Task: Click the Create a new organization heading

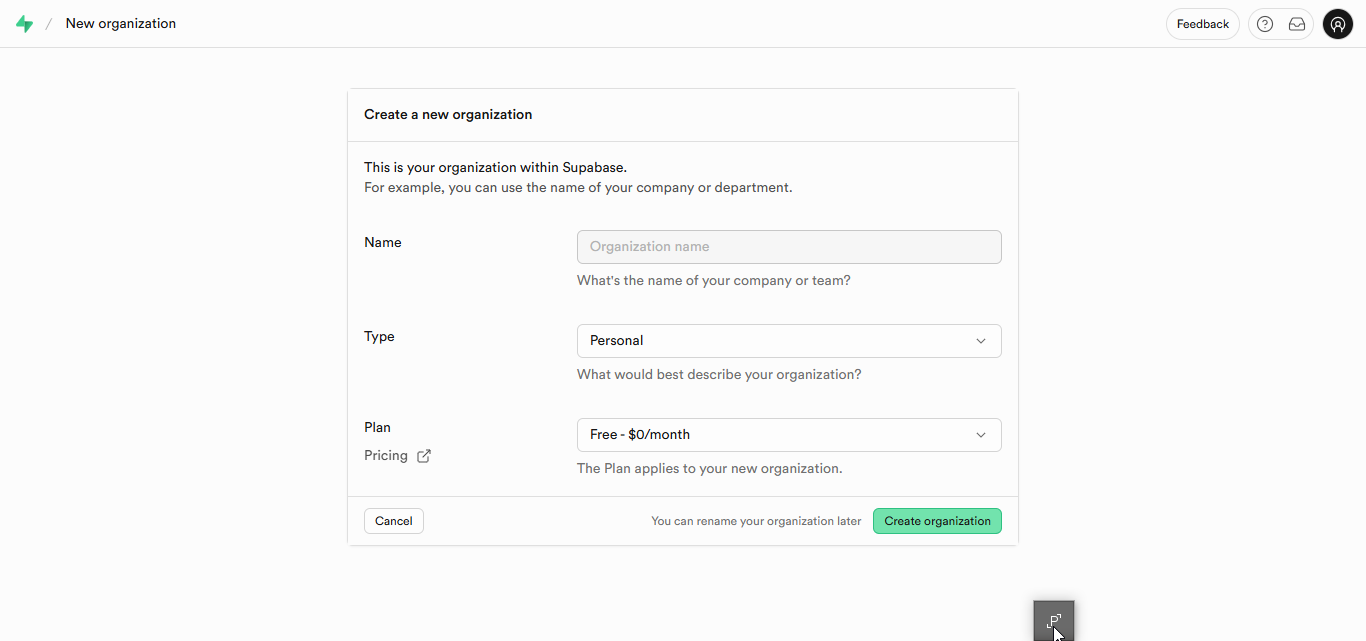Action: point(448,115)
